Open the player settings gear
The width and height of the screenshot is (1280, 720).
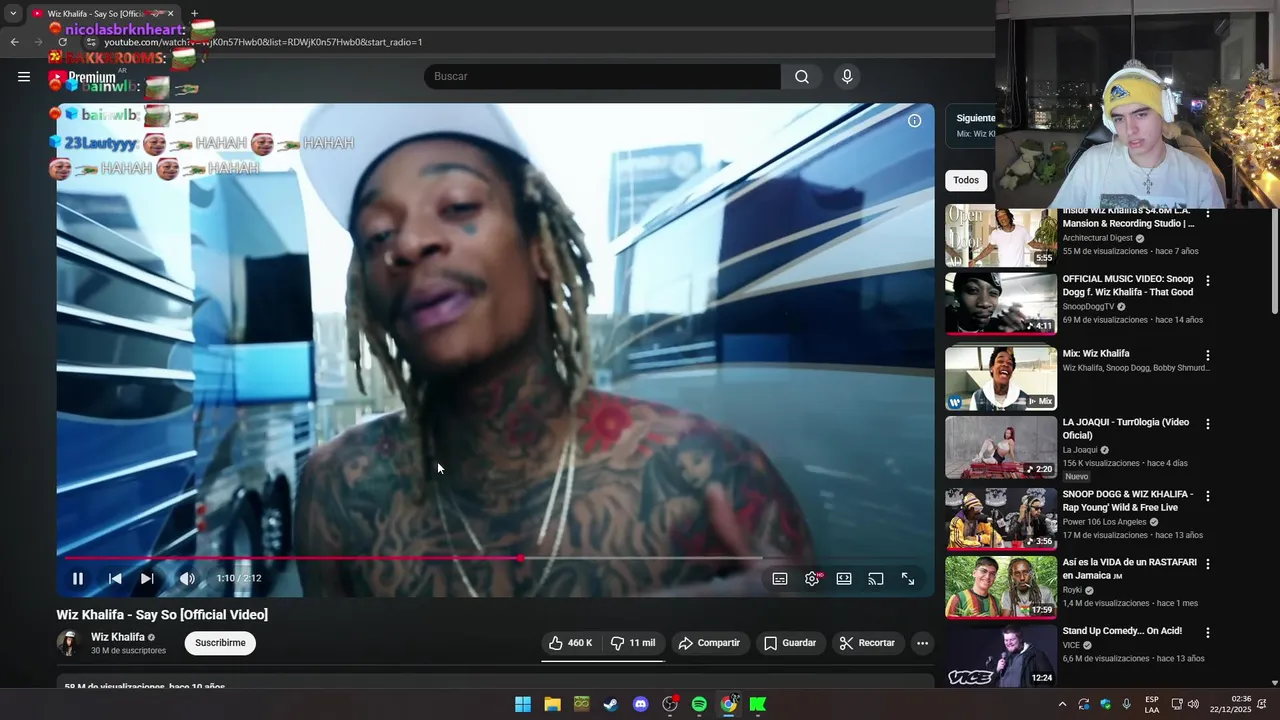pos(812,578)
